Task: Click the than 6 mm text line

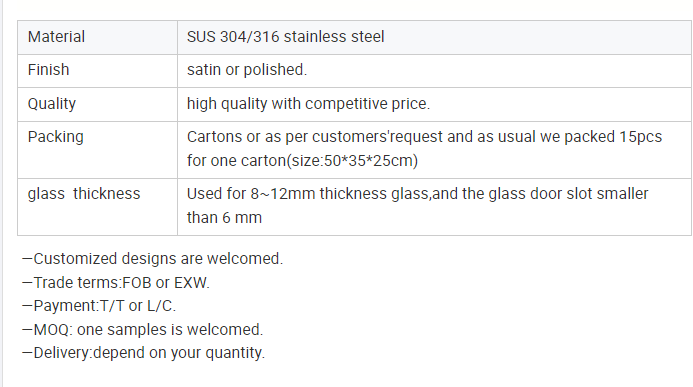Action: pyautogui.click(x=225, y=218)
